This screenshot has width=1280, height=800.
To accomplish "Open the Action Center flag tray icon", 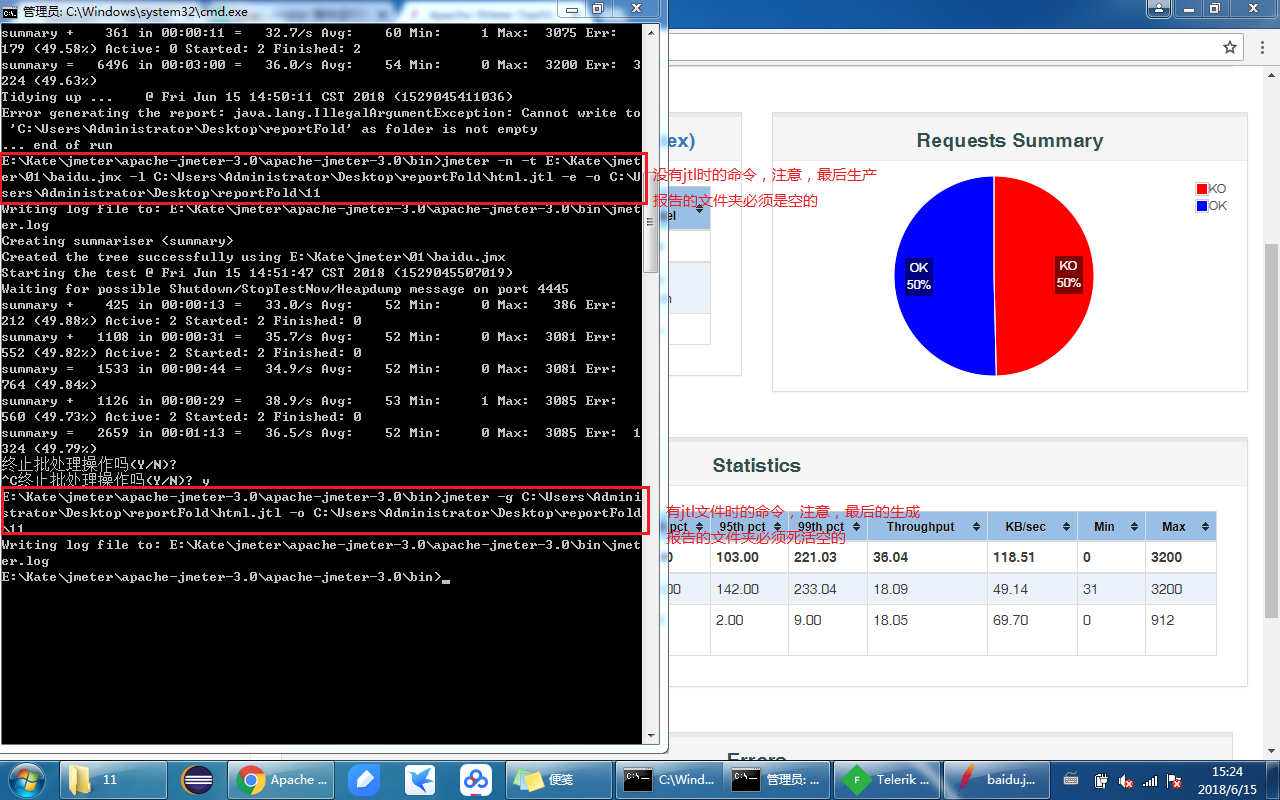I will [x=1175, y=780].
